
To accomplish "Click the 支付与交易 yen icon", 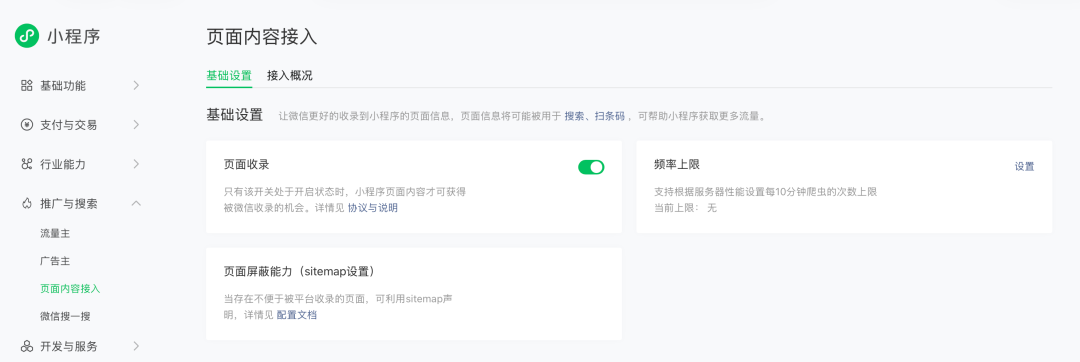I will 26,125.
